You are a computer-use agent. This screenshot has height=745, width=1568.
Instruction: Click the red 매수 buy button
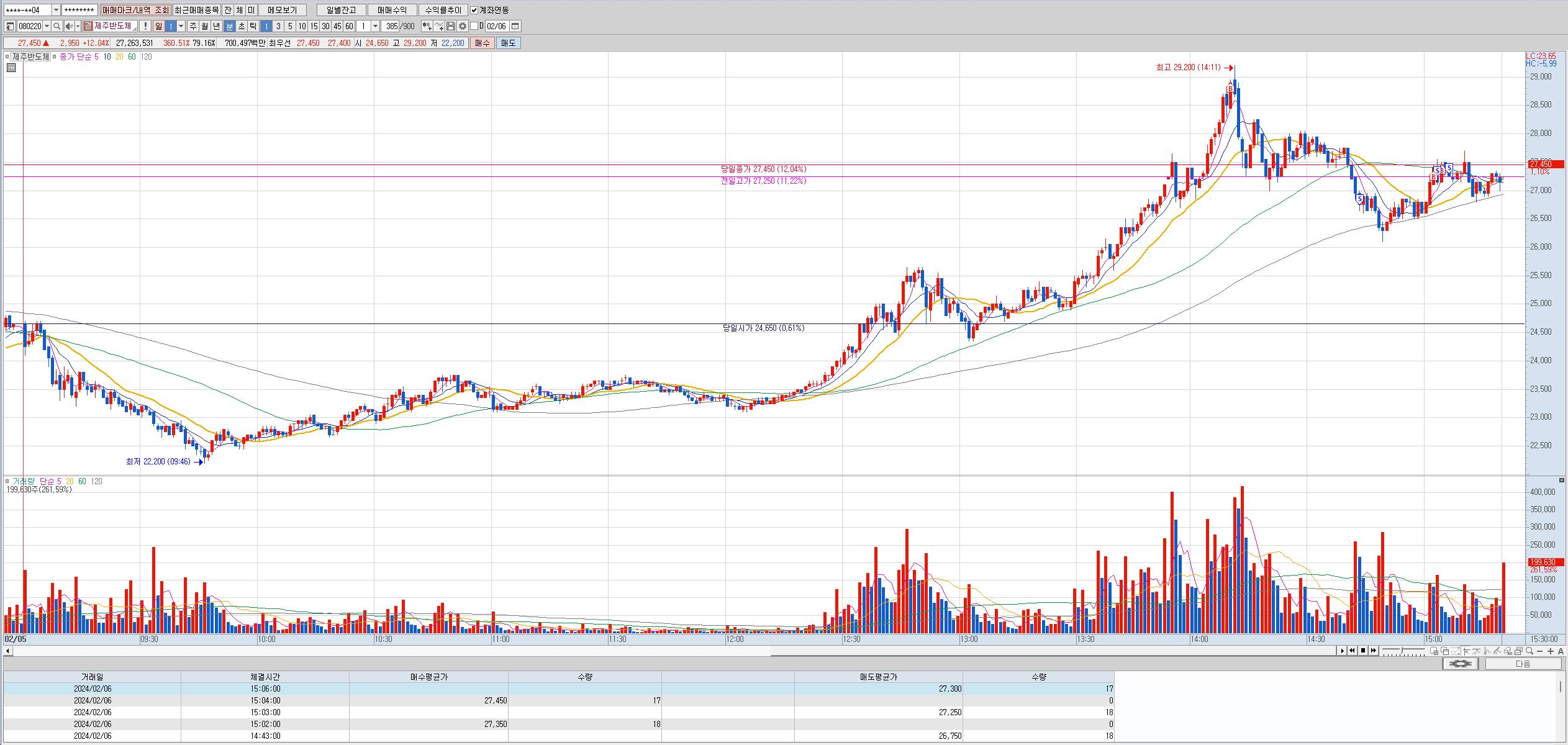[482, 43]
